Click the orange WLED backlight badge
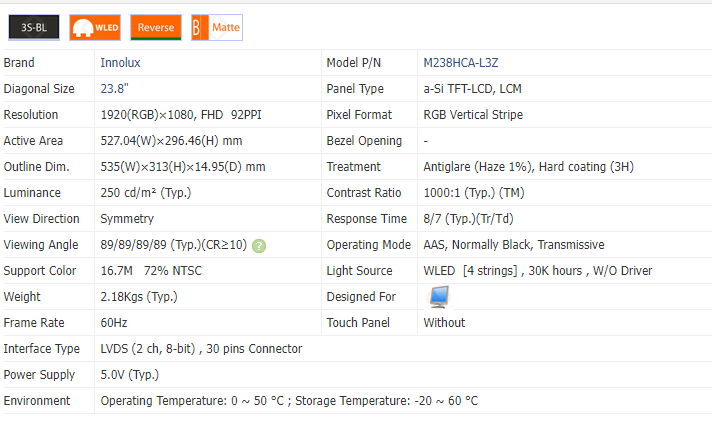The image size is (712, 421). click(x=95, y=28)
